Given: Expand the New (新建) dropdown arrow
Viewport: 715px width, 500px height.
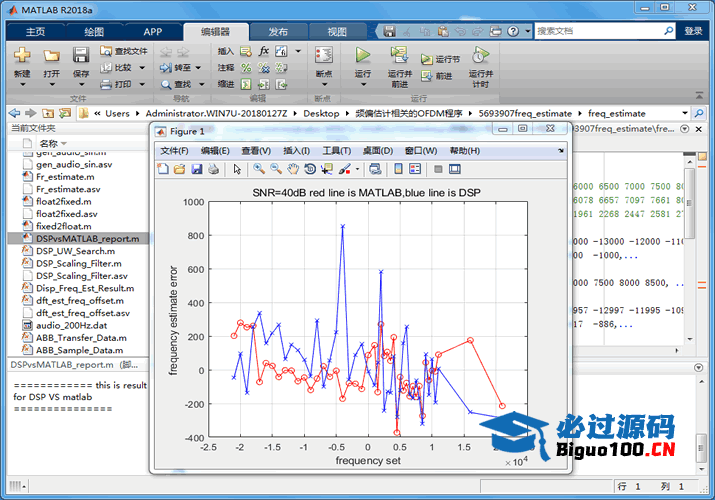Looking at the screenshot, I should 22,85.
